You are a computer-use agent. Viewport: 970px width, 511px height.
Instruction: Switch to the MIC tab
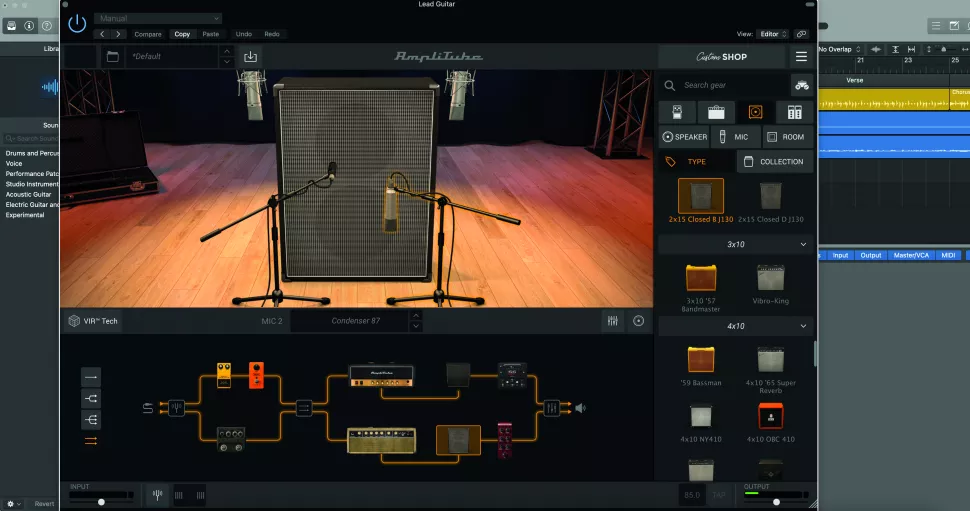point(735,137)
